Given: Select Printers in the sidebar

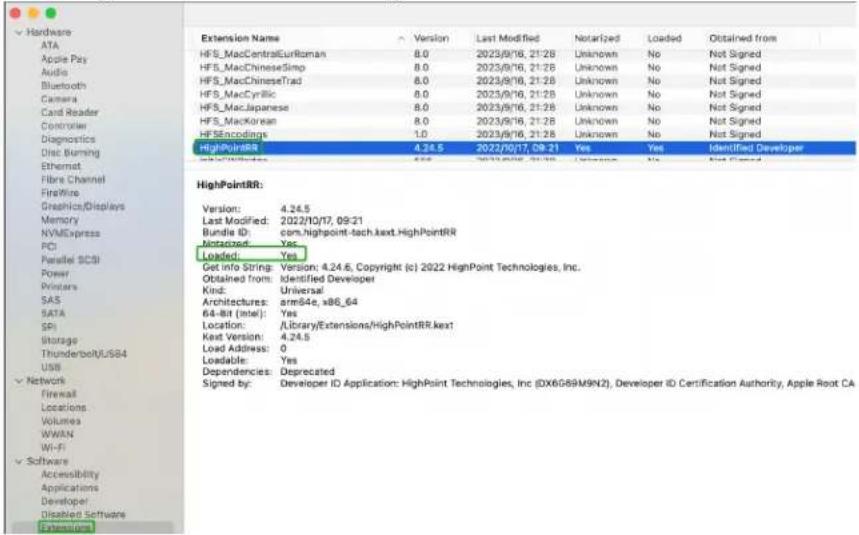Looking at the screenshot, I should pos(59,287).
